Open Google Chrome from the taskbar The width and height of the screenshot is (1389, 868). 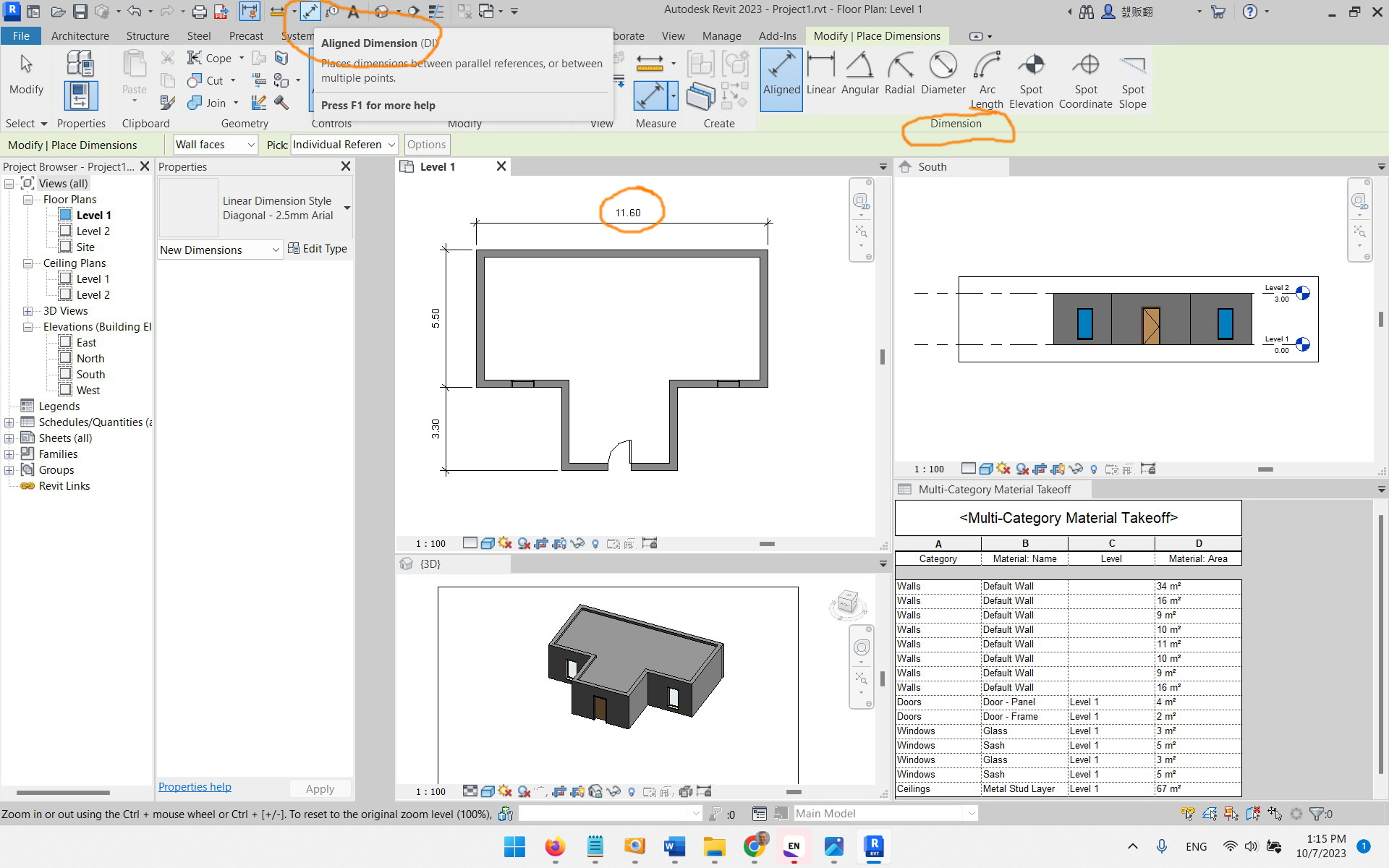tap(755, 848)
